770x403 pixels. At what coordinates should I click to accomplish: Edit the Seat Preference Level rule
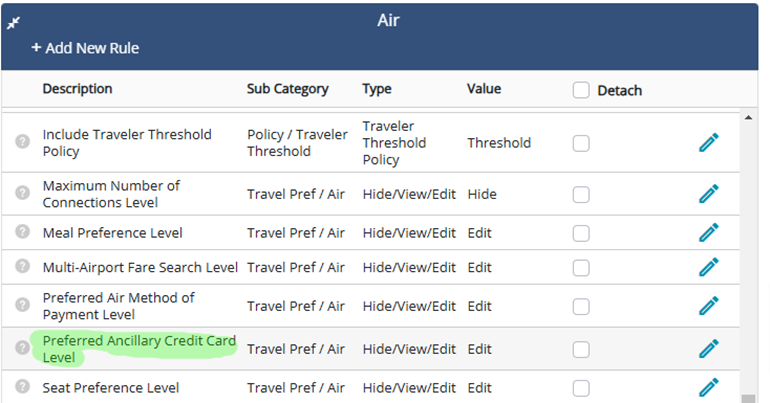[x=709, y=387]
